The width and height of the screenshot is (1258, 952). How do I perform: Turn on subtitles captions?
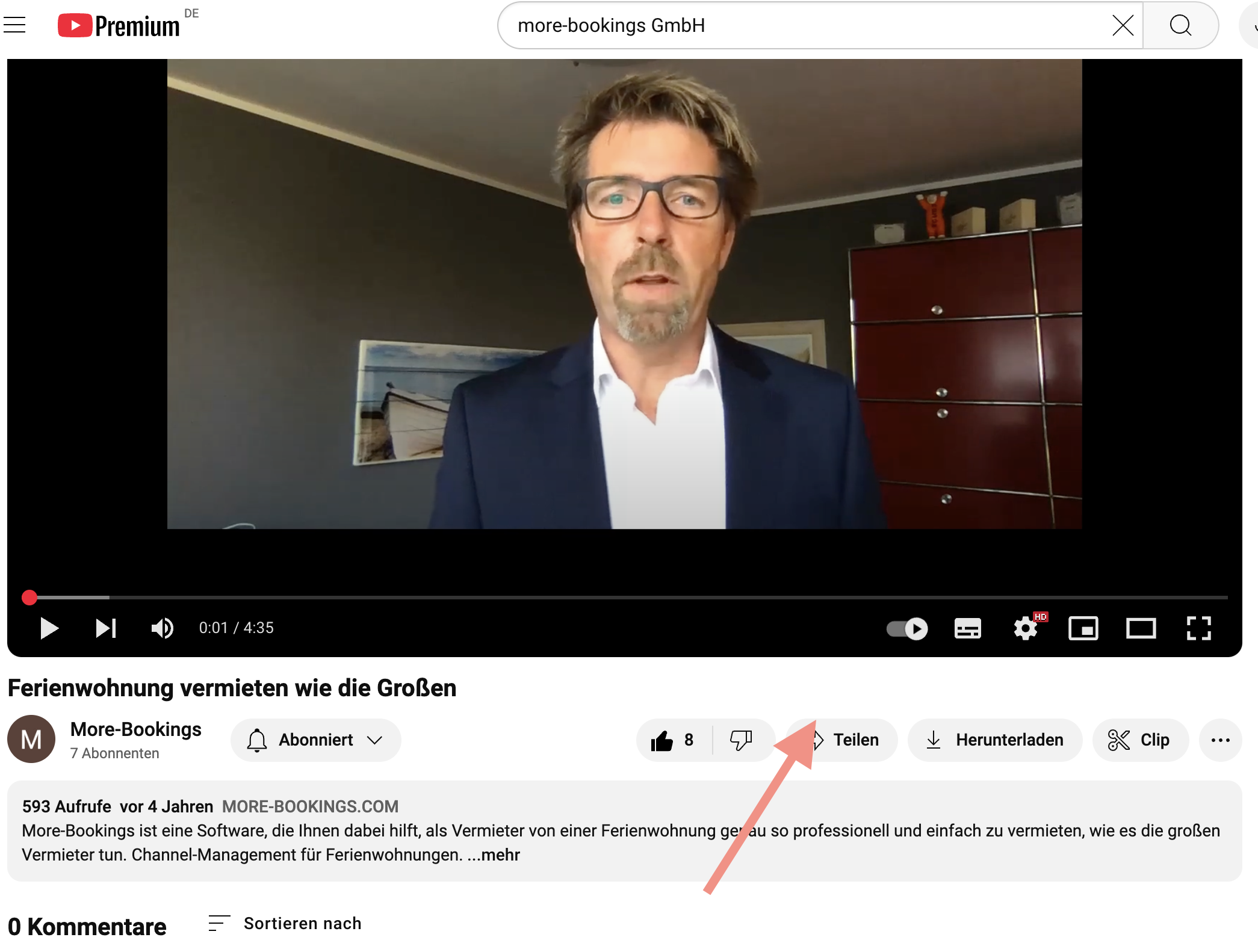tap(968, 629)
